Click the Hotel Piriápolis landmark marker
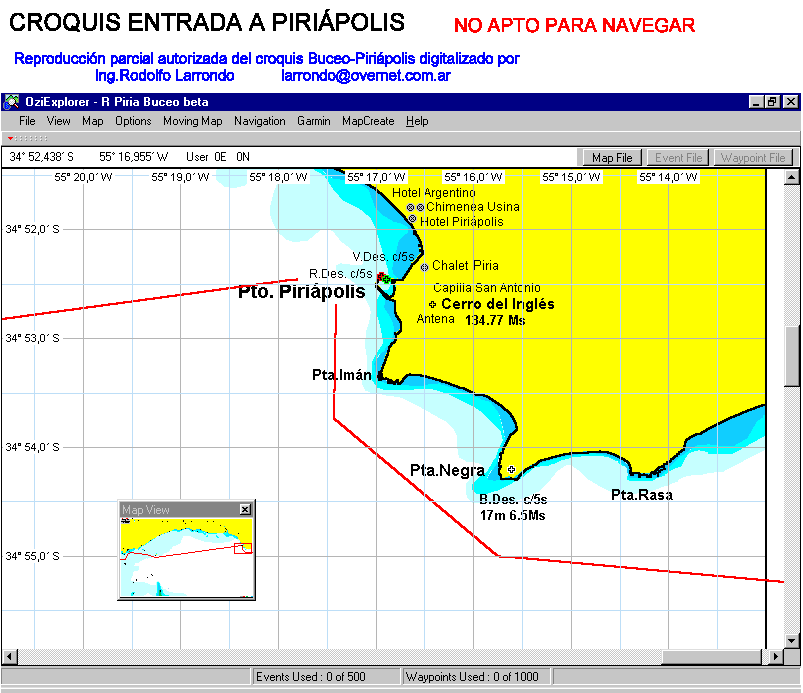803x693 pixels. (x=412, y=219)
